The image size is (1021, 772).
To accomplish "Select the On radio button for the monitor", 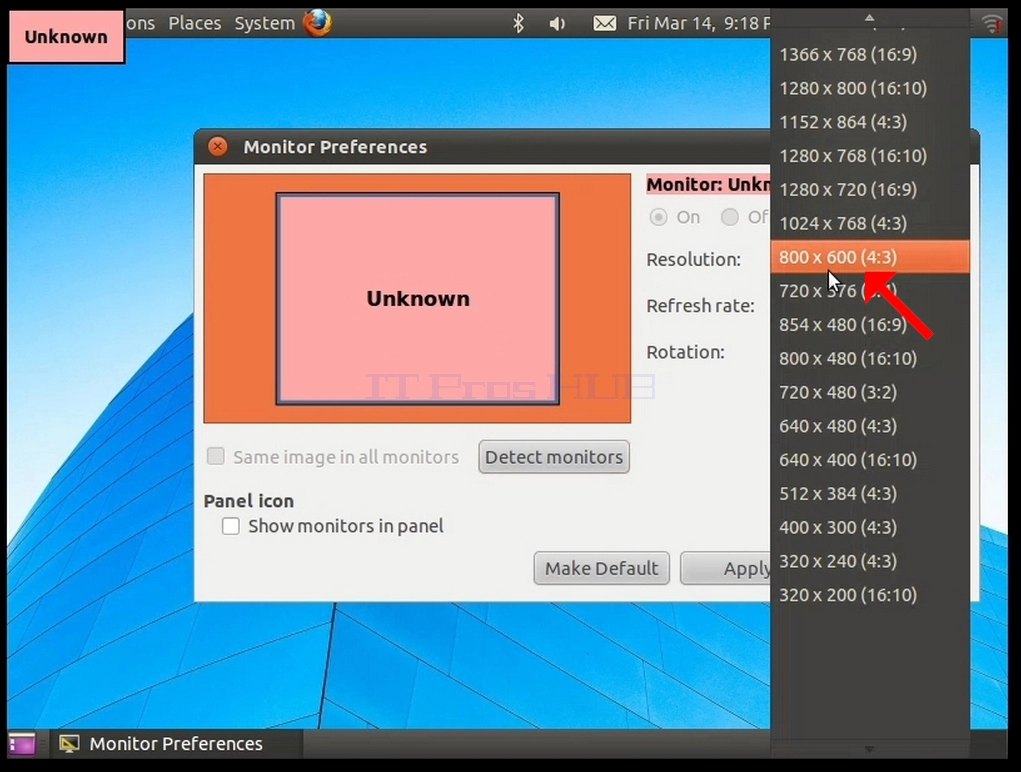I will point(658,217).
